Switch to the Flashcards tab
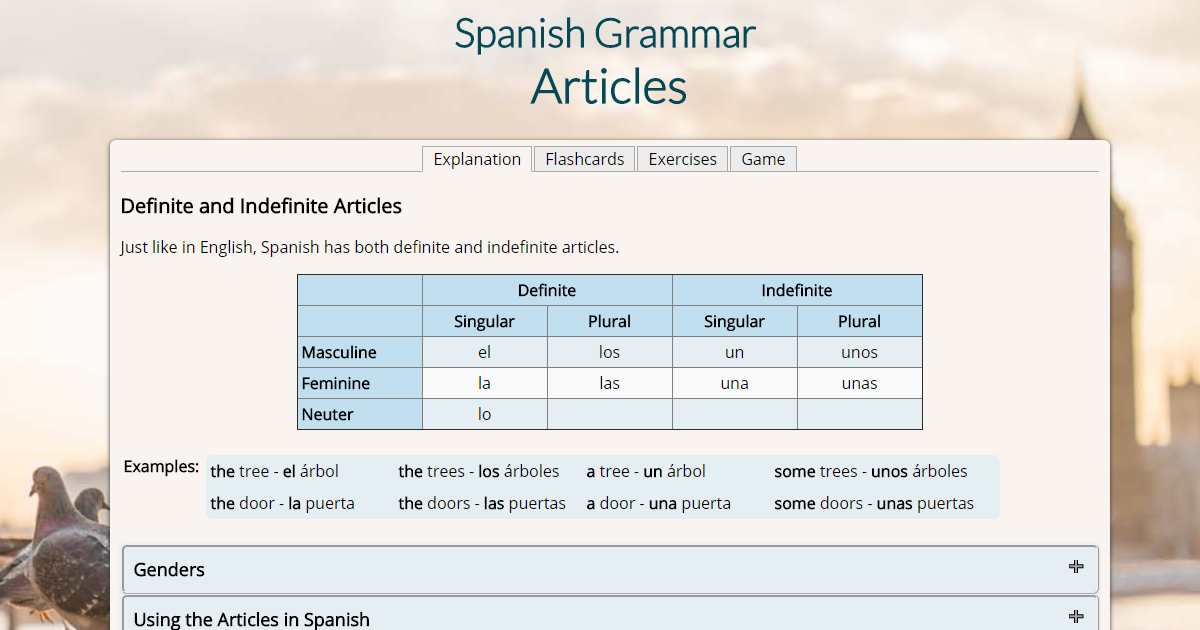Viewport: 1200px width, 630px height. pos(584,158)
